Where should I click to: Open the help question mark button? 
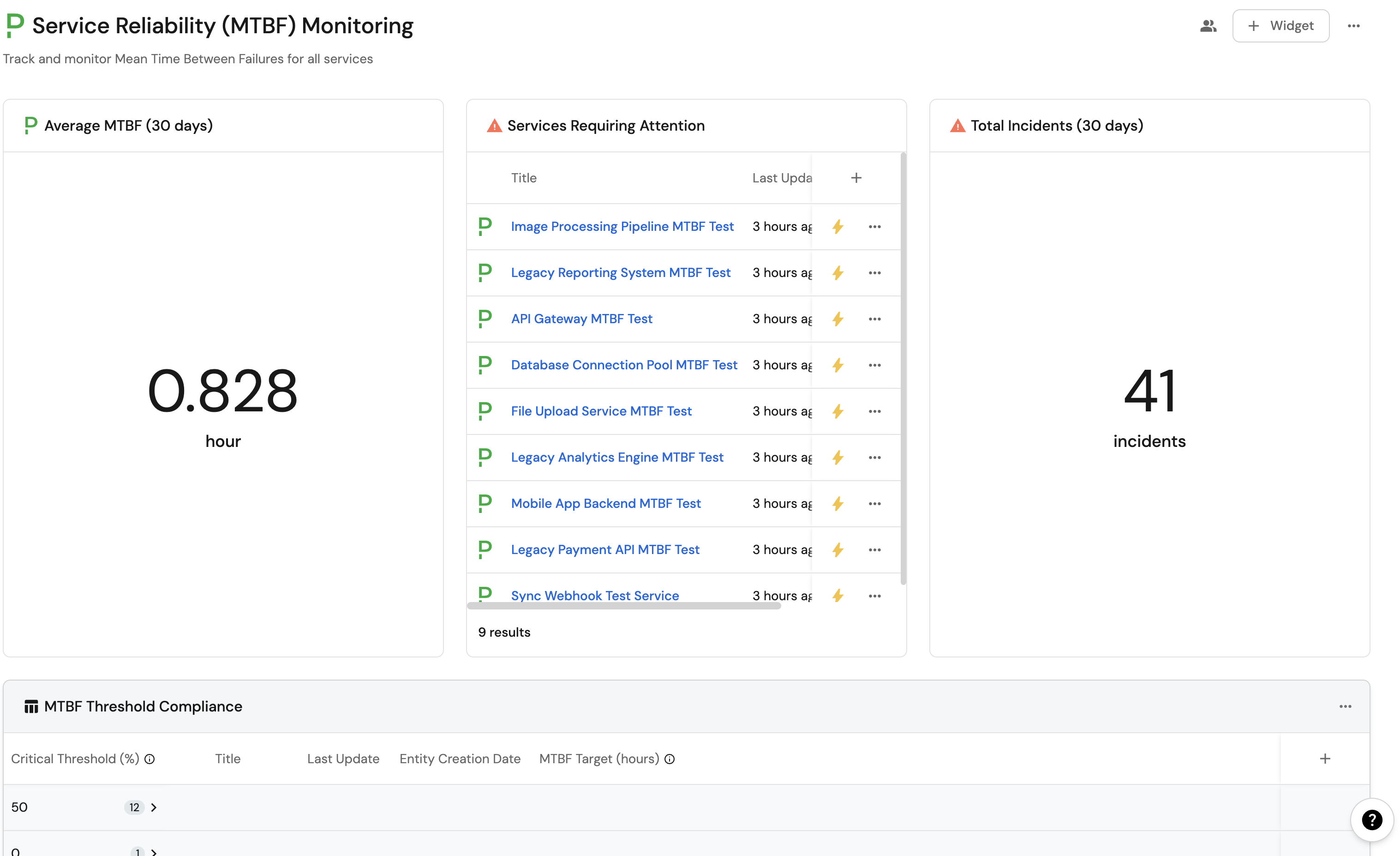click(1371, 820)
